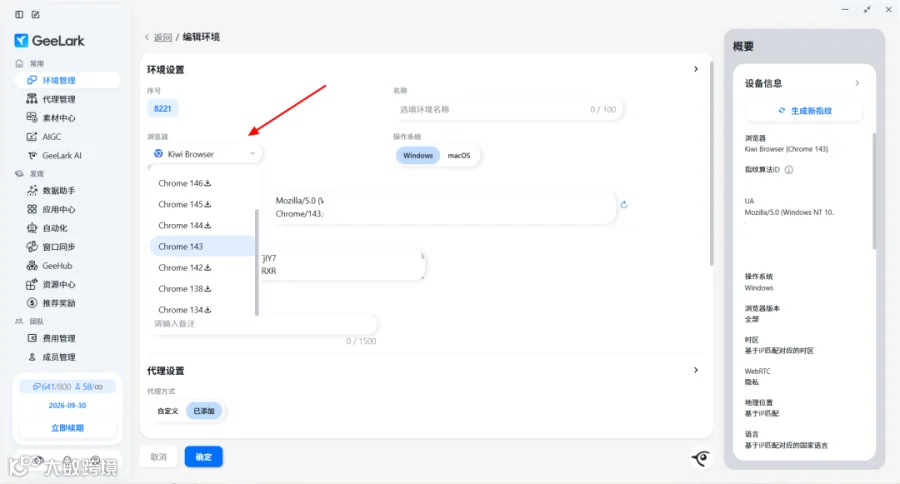Viewport: 900px width, 484px height.
Task: Click the 确定 confirm button
Action: pos(204,457)
